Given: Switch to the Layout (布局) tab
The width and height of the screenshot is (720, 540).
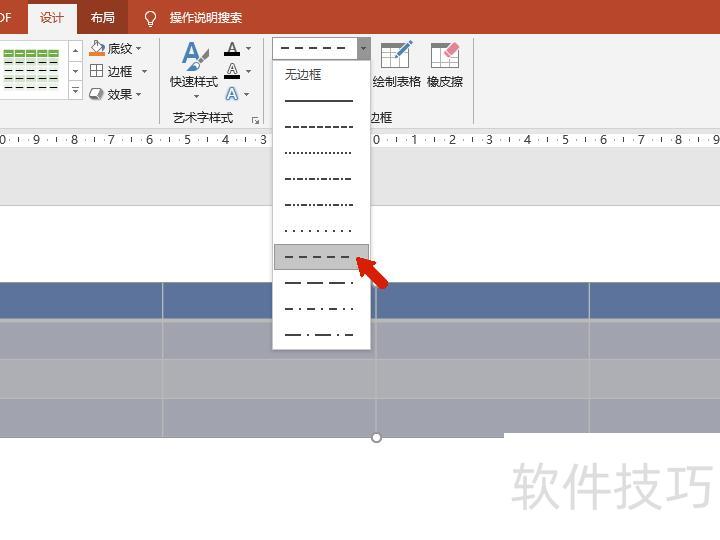Looking at the screenshot, I should (102, 17).
